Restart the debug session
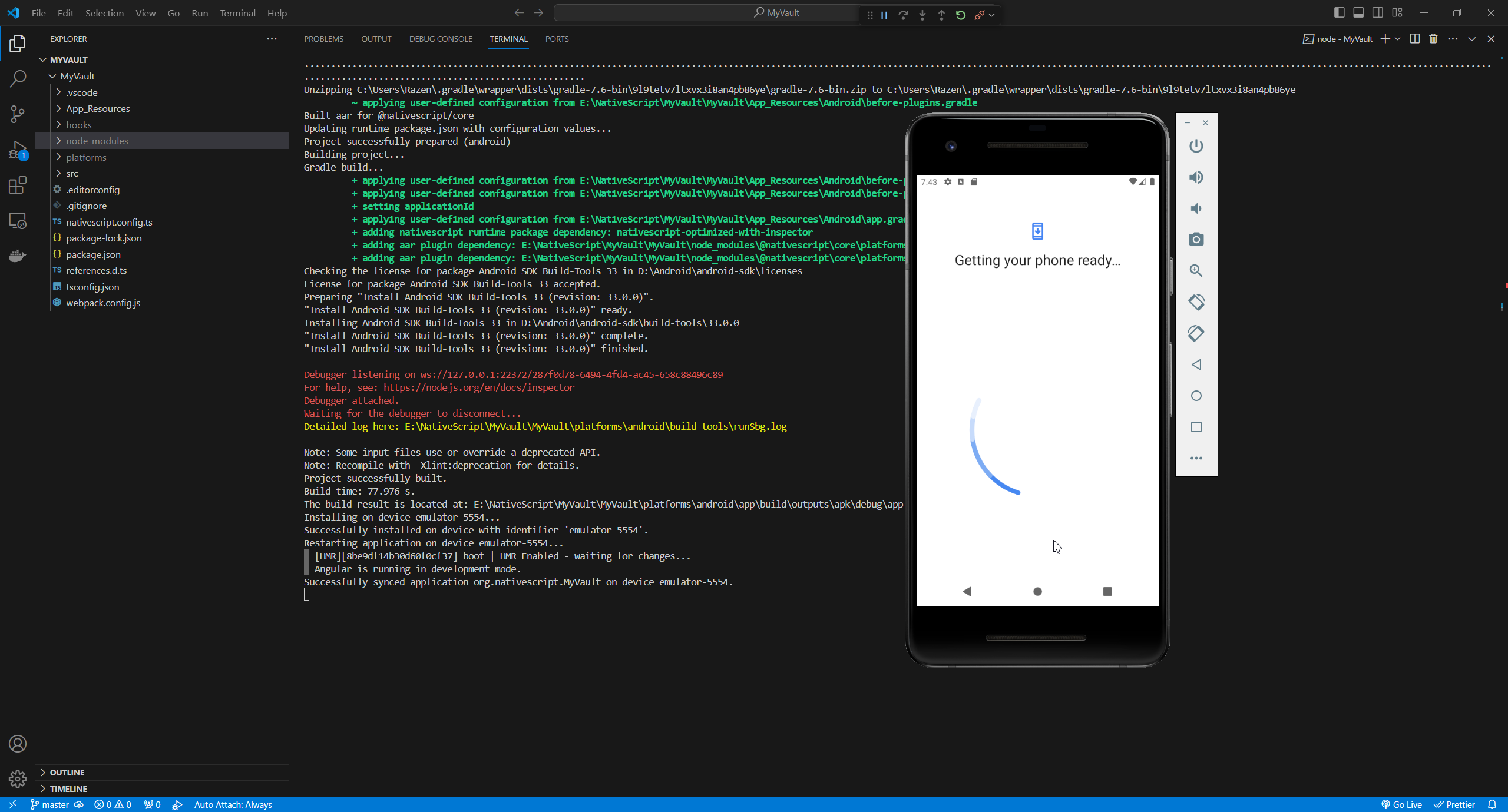 (x=961, y=15)
